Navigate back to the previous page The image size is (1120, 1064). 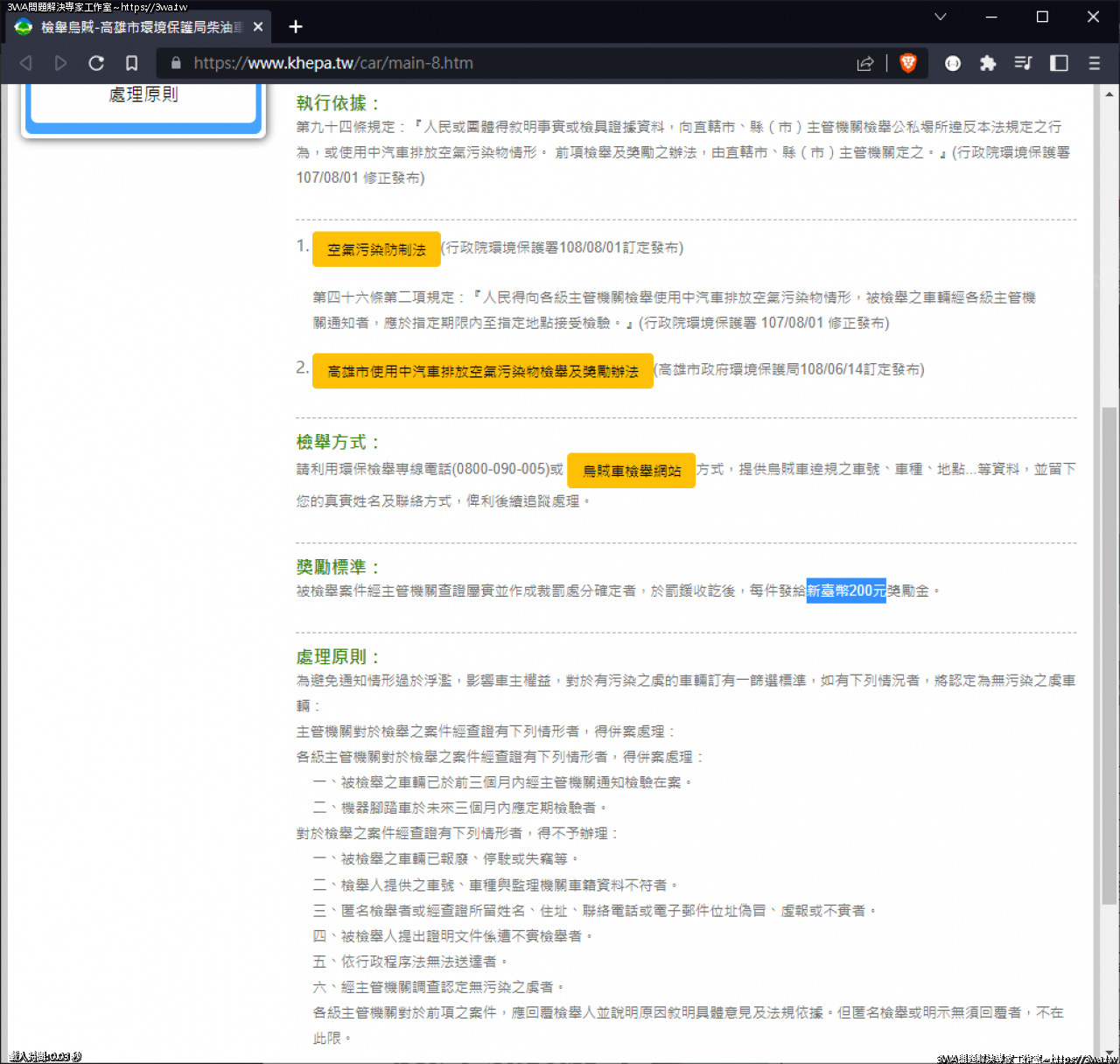point(25,63)
